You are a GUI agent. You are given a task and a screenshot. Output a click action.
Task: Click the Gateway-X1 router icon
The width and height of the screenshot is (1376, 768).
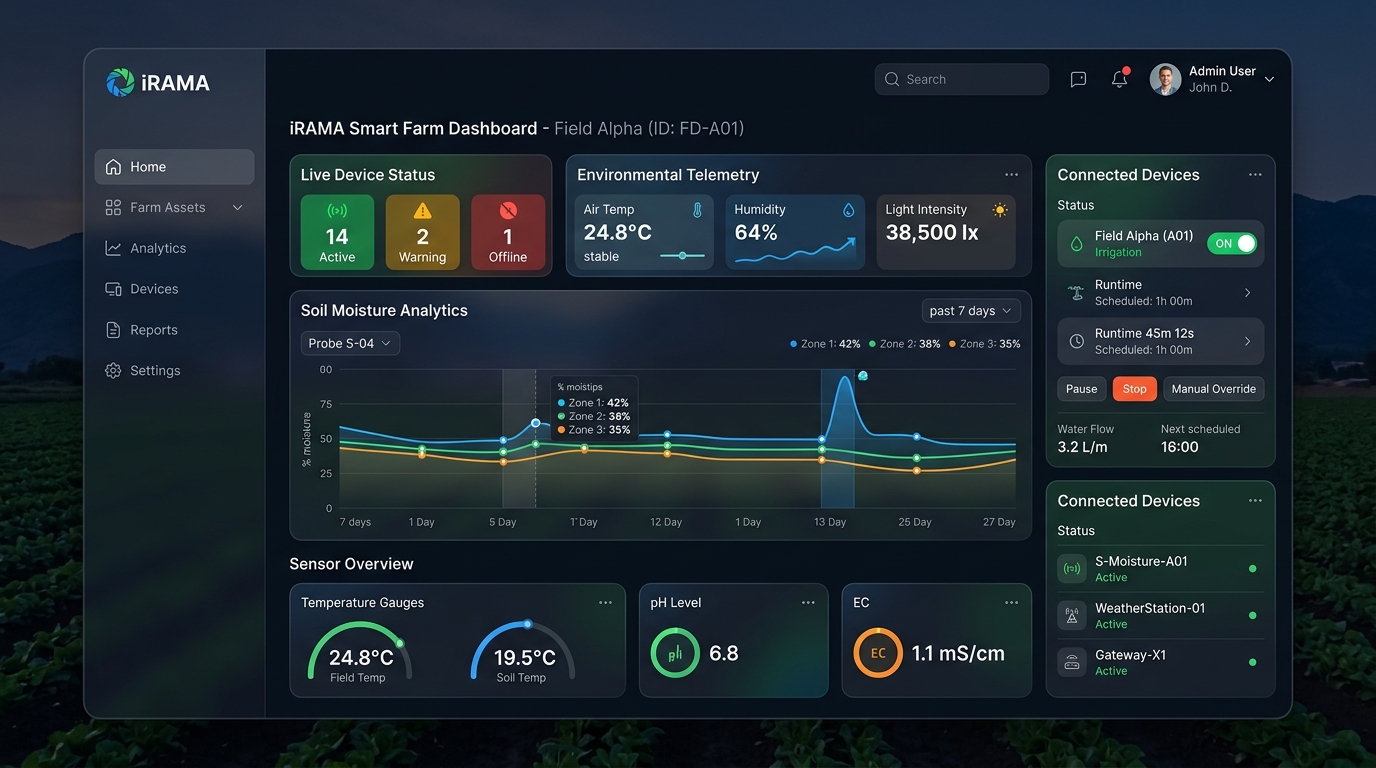[1072, 663]
